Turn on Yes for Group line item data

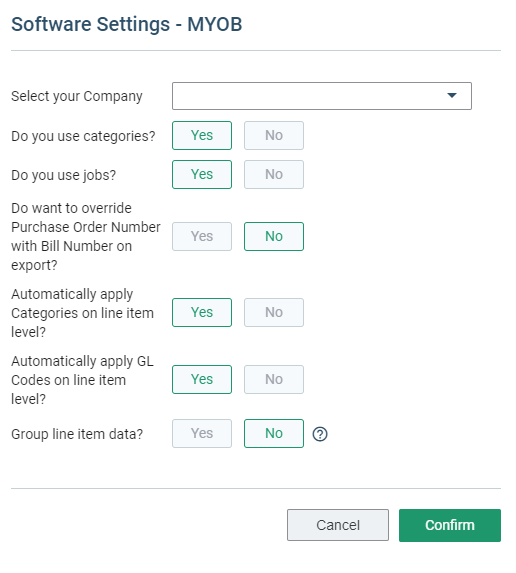tap(202, 433)
